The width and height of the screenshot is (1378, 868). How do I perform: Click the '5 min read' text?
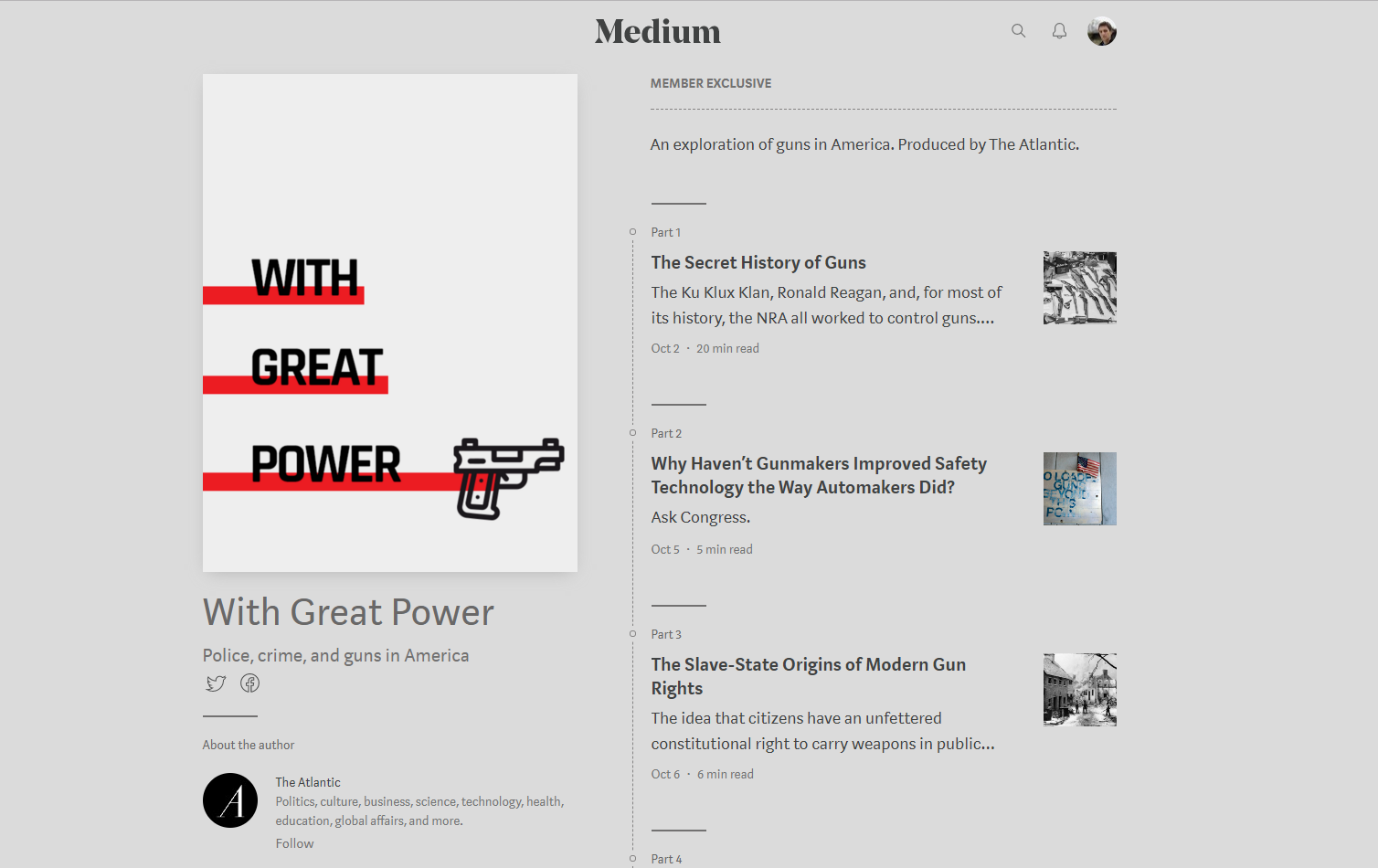tap(725, 549)
